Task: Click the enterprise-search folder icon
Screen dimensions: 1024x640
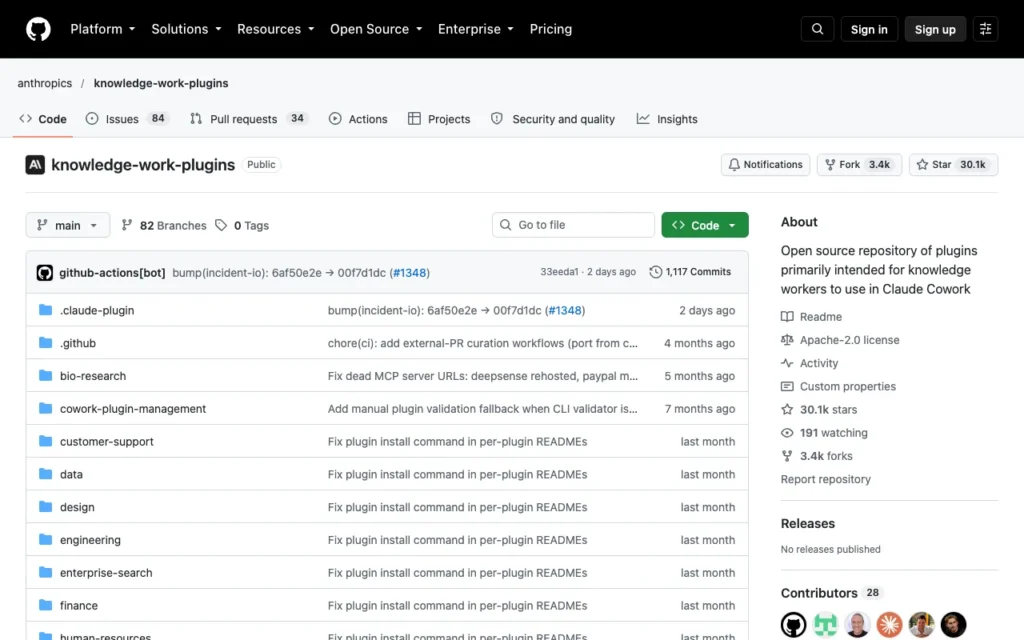Action: (x=45, y=572)
